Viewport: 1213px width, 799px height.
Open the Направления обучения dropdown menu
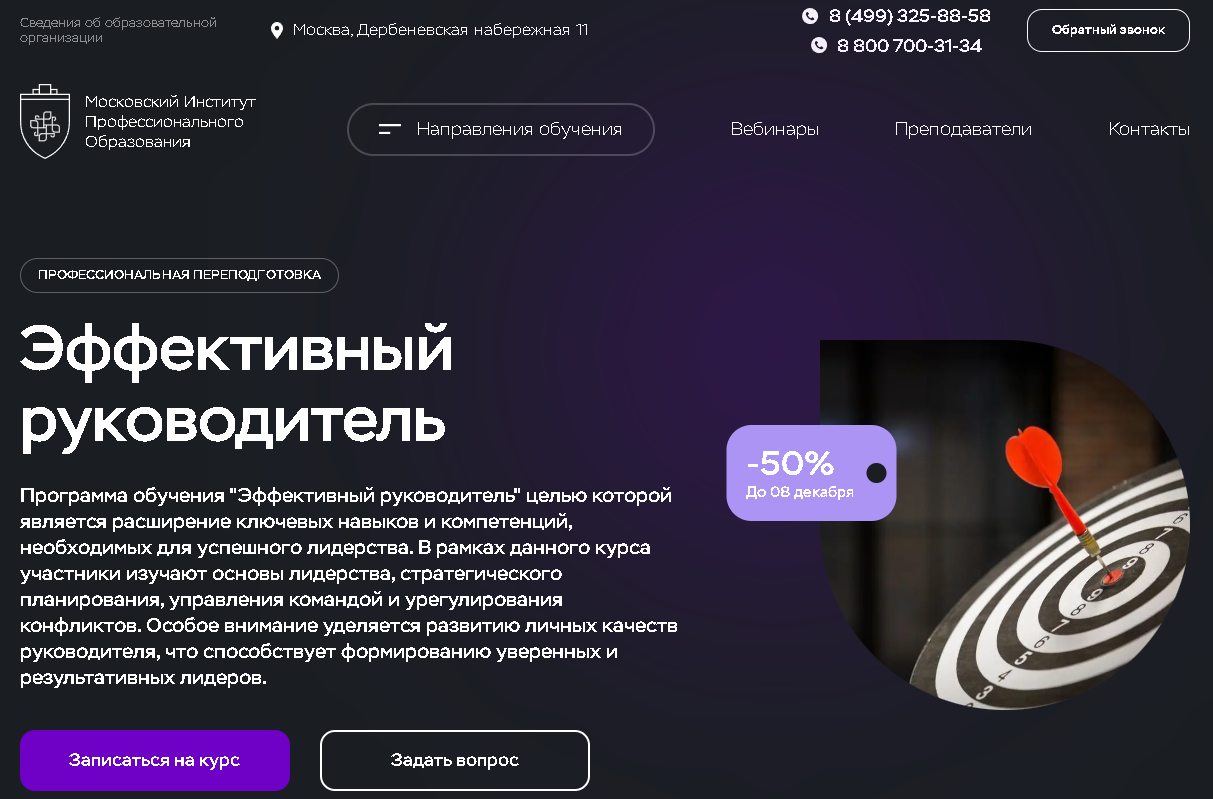tap(501, 130)
